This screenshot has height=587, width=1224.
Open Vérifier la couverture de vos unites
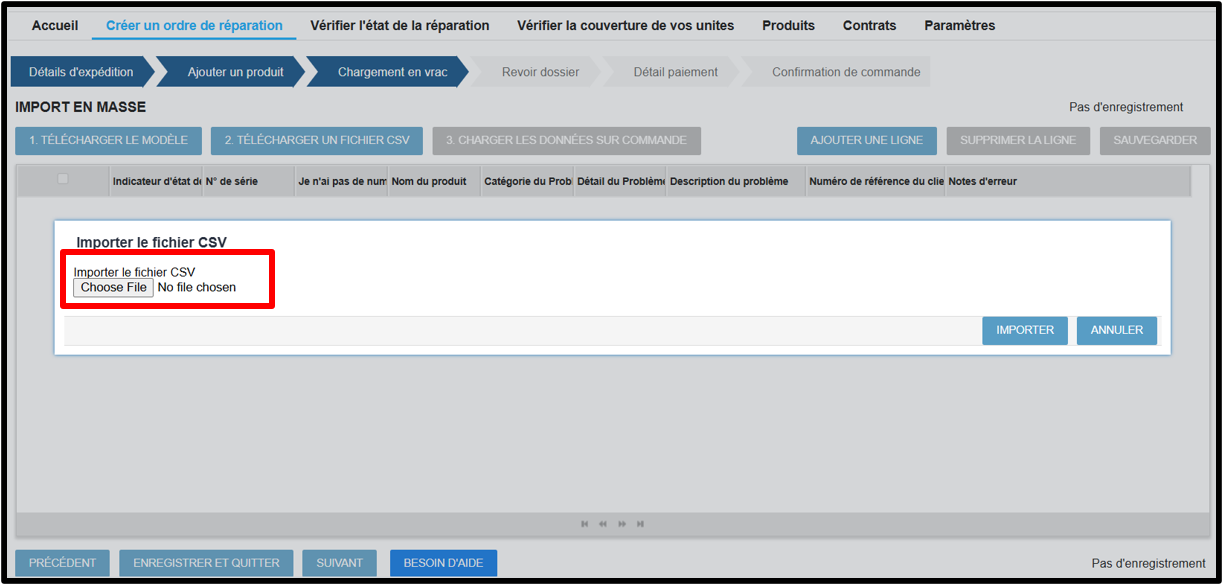pos(625,25)
